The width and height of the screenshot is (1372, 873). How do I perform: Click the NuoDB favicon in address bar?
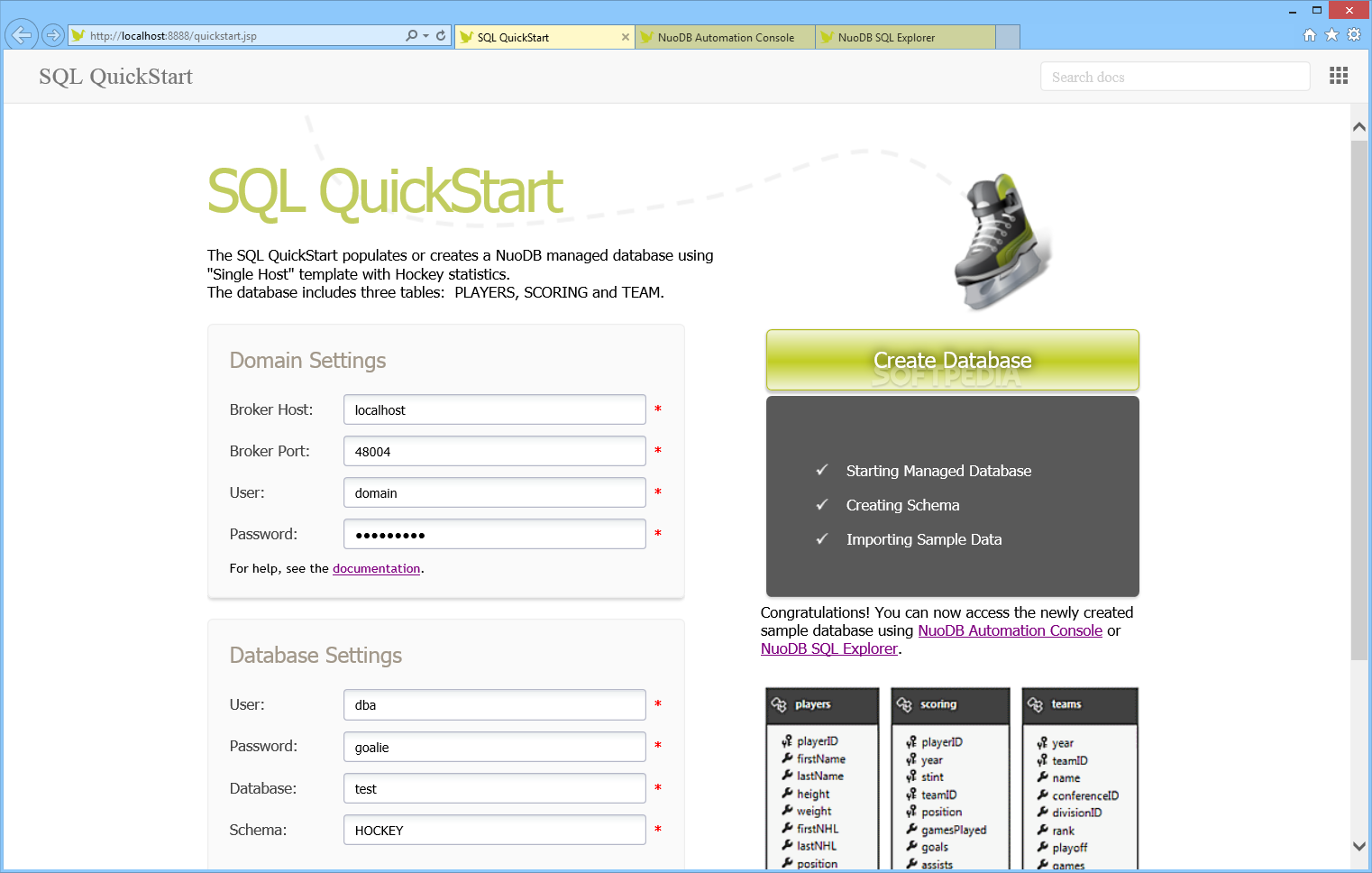[78, 36]
